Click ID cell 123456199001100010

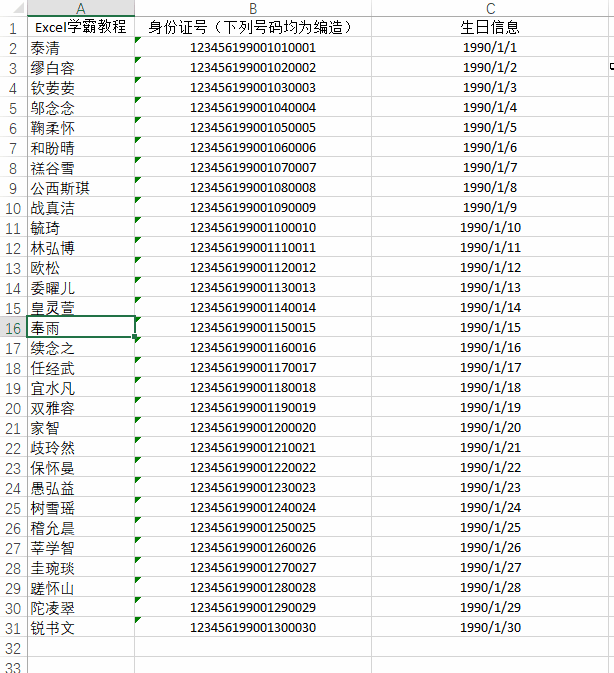pyautogui.click(x=253, y=227)
